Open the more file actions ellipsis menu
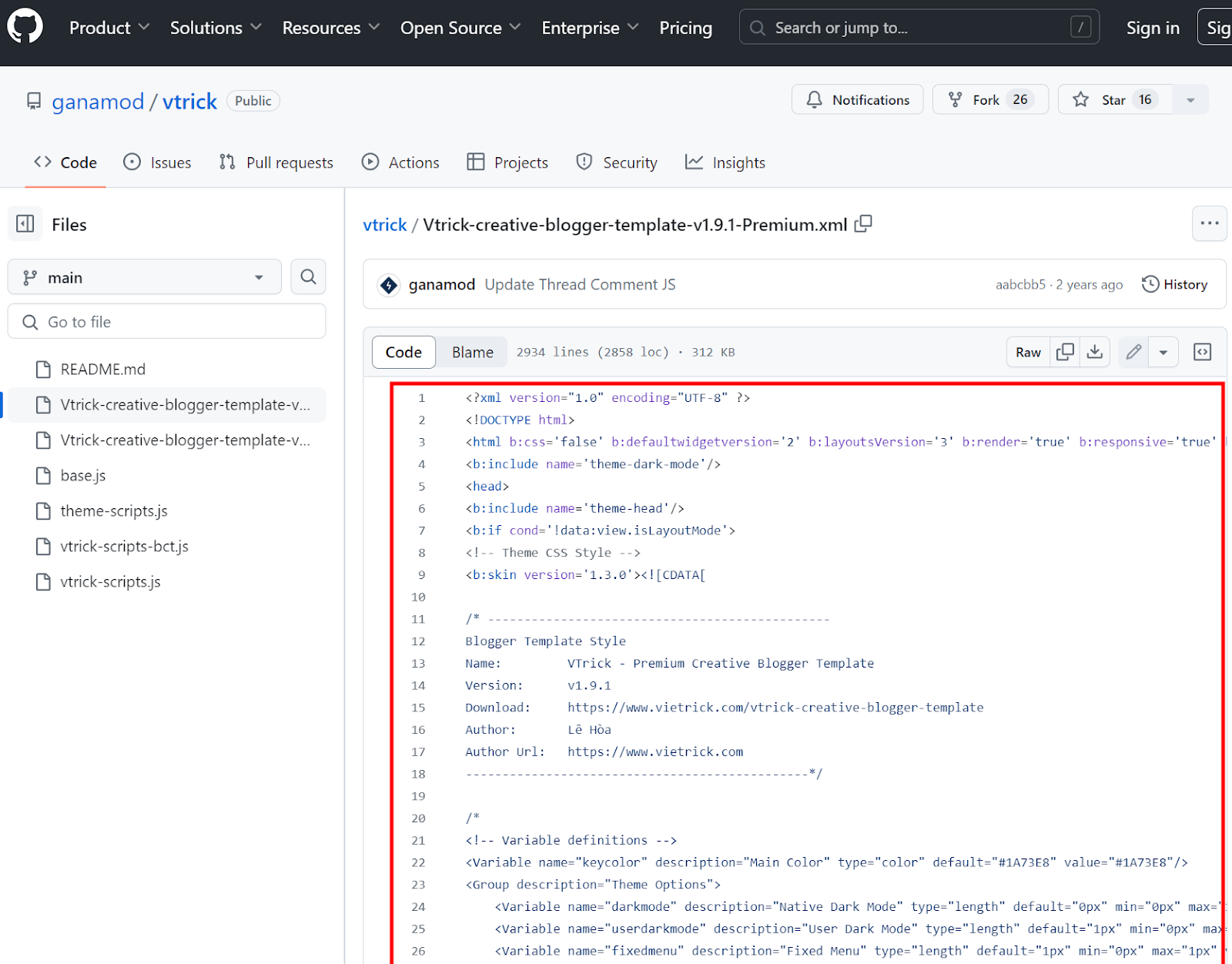1232x964 pixels. (x=1209, y=223)
